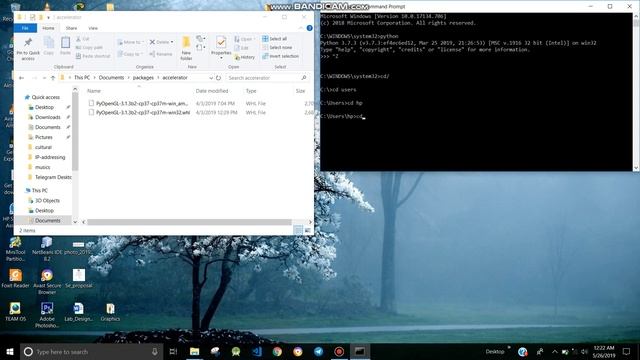Sort by Date modified column header
Image resolution: width=640 pixels, height=360 pixels.
(212, 91)
